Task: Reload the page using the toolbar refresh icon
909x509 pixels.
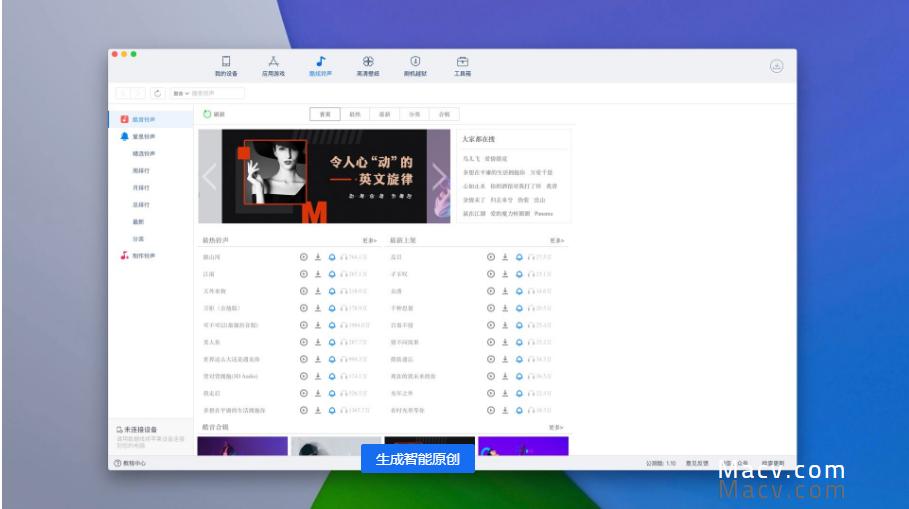Action: 158,93
